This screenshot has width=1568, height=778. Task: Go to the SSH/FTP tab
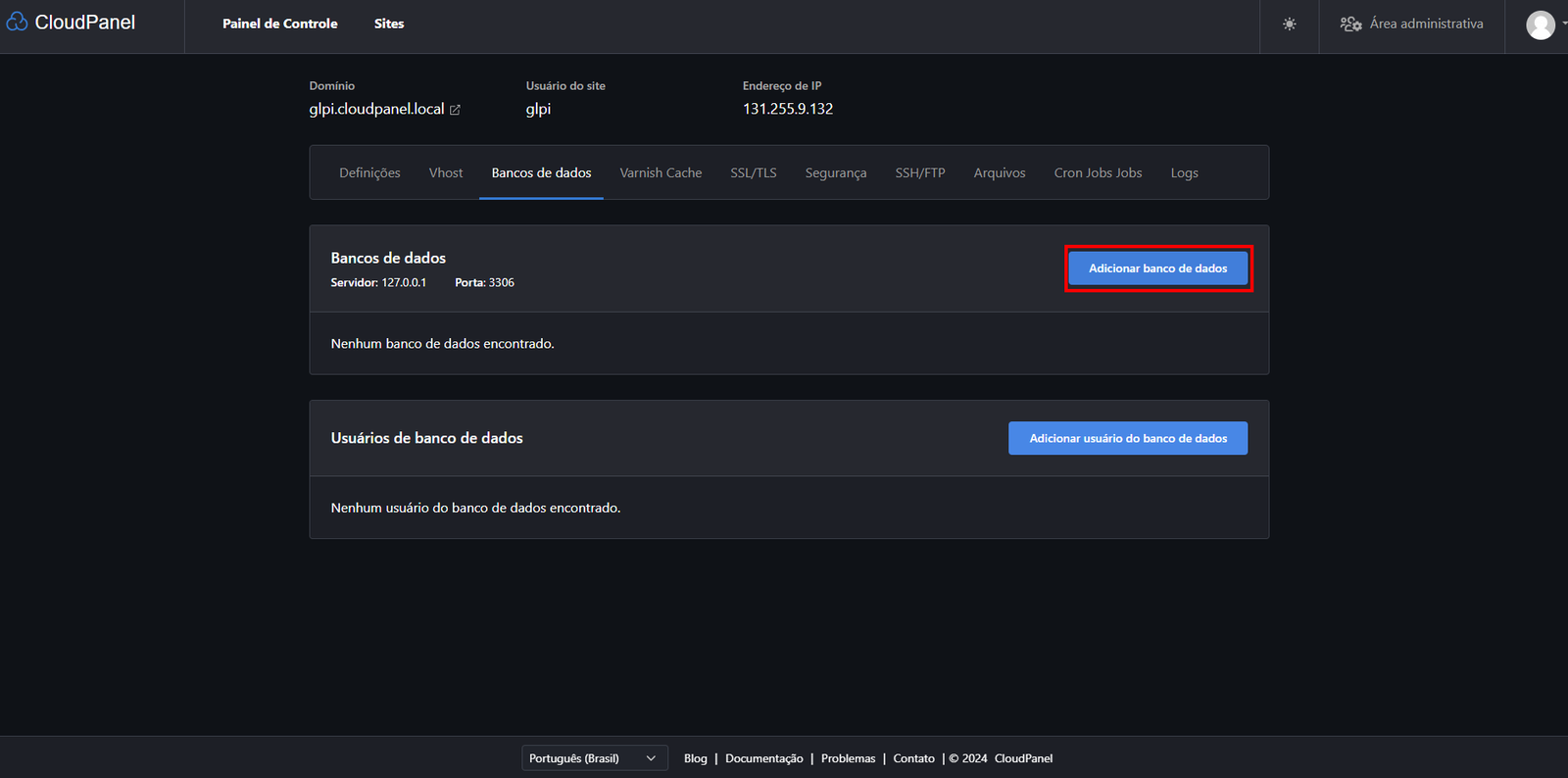(x=919, y=173)
